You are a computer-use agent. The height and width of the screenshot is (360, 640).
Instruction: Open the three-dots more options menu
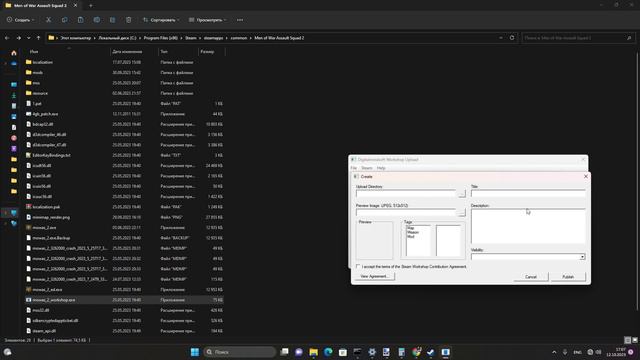point(240,20)
